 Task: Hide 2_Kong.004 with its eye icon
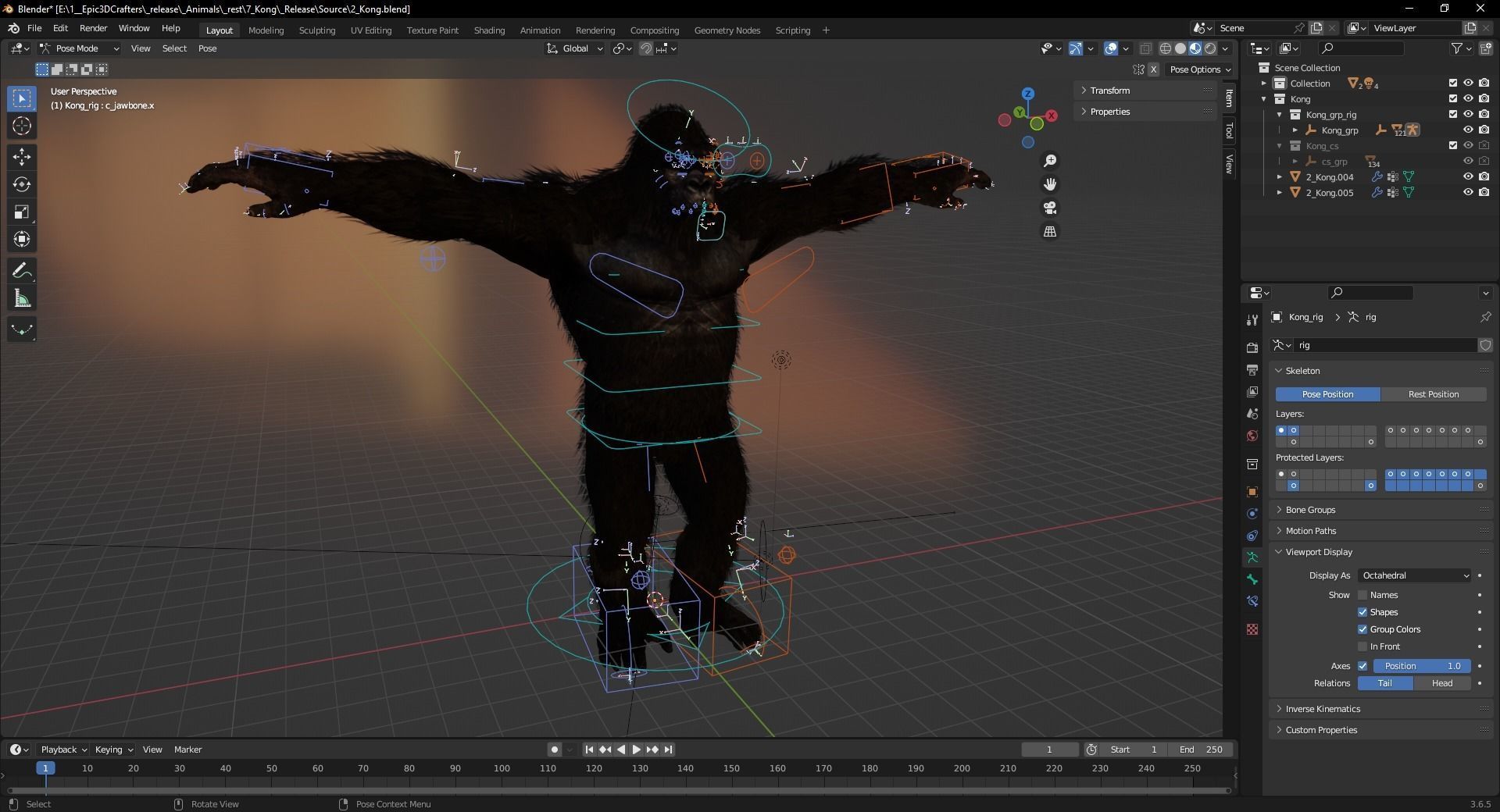coord(1468,177)
